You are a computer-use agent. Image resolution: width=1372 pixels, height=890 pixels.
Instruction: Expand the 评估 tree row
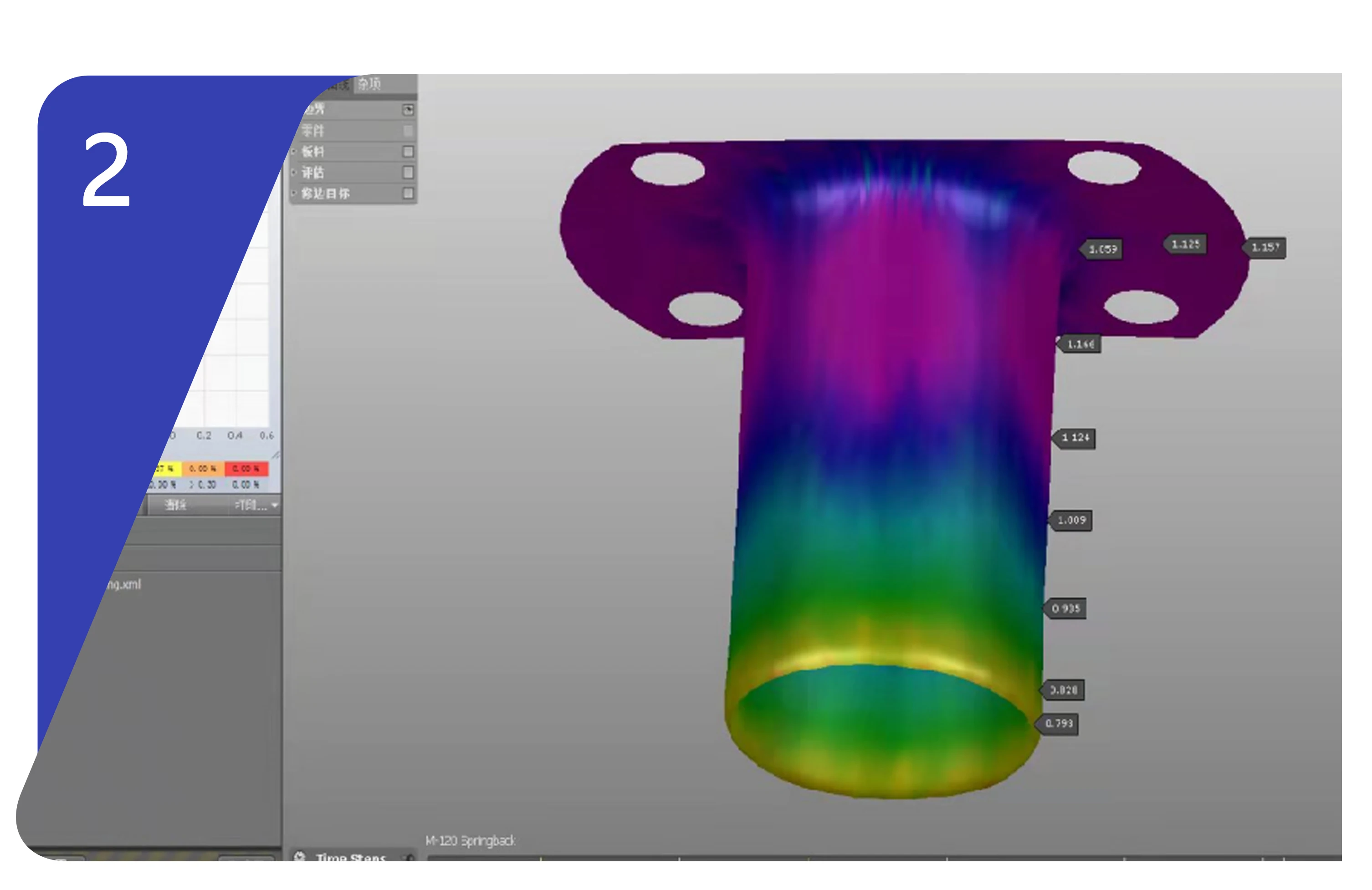pos(295,172)
